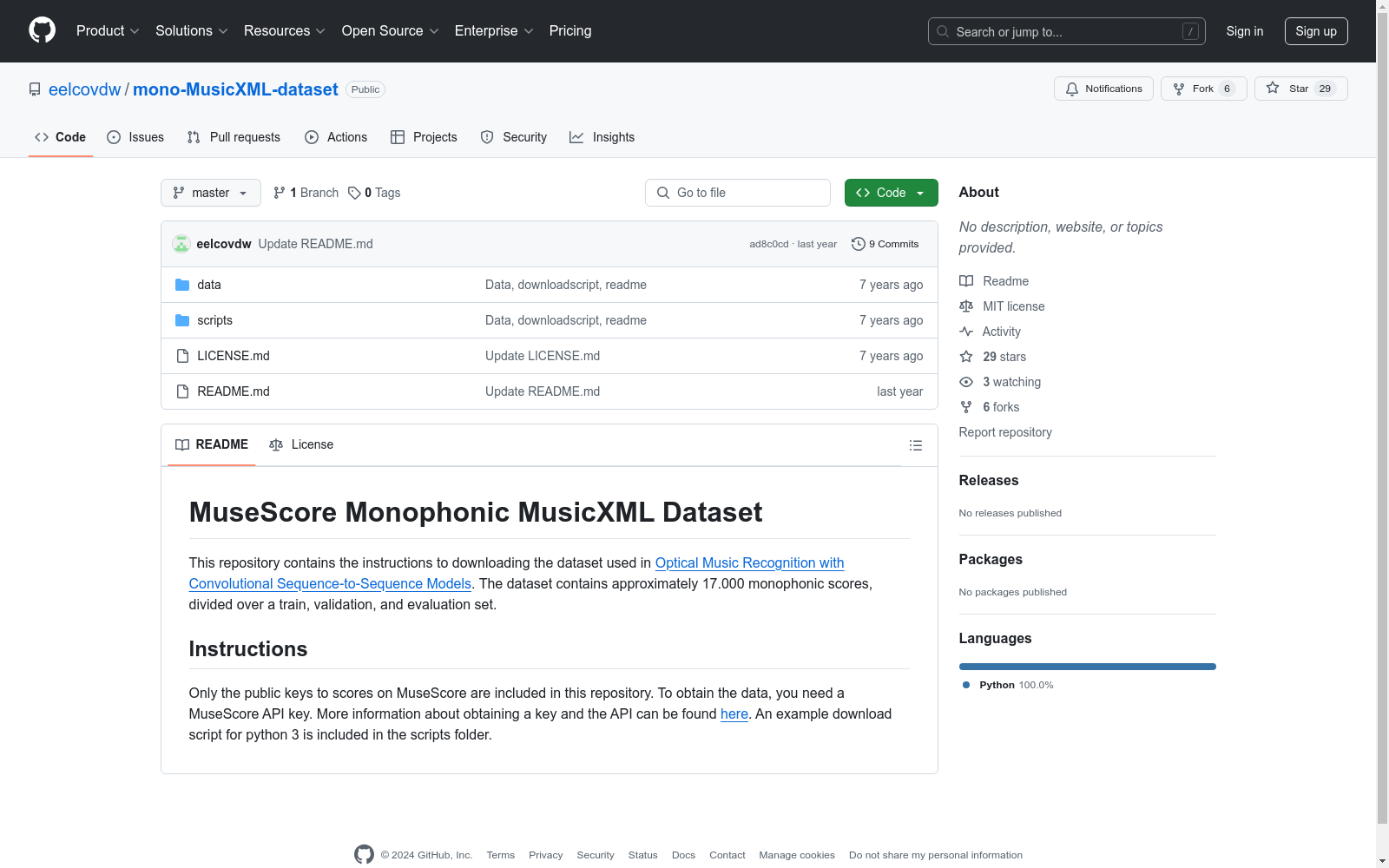Image resolution: width=1389 pixels, height=868 pixels.
Task: Click the Go to file input
Action: click(x=738, y=193)
